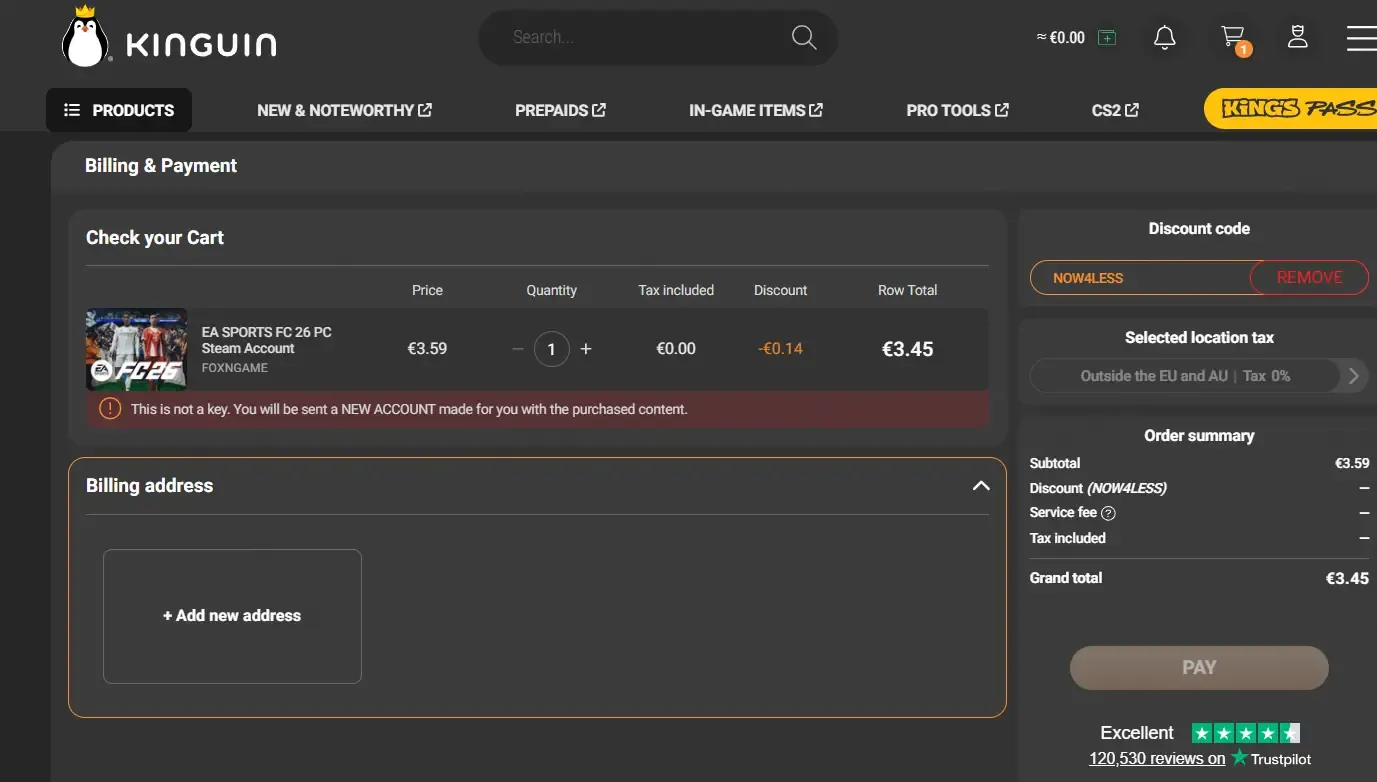The image size is (1377, 782).
Task: Open the hamburger menu at top right
Action: tap(1361, 38)
